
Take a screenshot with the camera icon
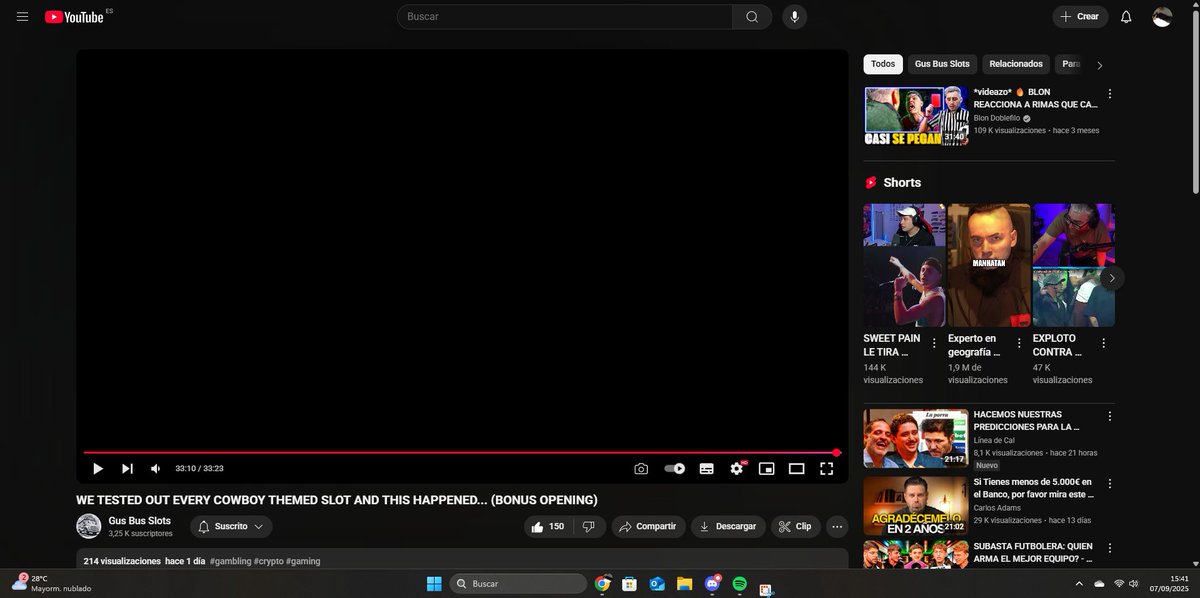coord(641,468)
